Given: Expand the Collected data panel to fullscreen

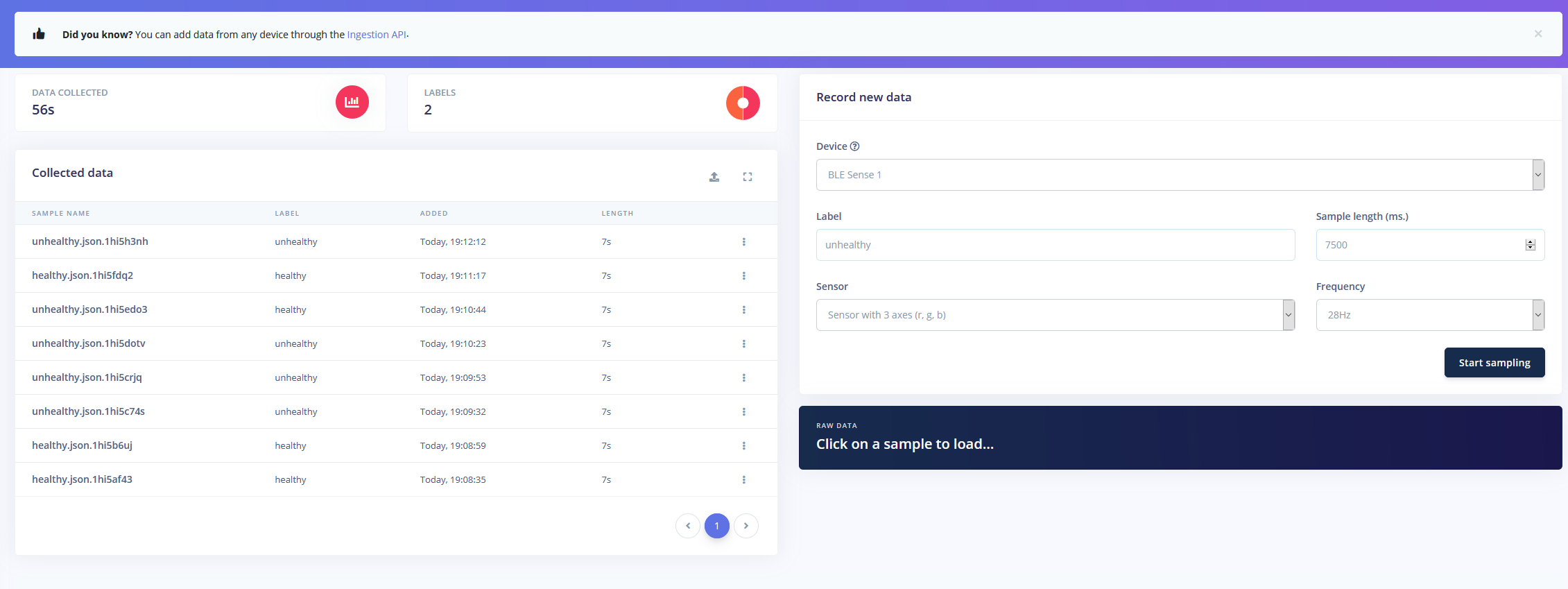Looking at the screenshot, I should point(748,177).
